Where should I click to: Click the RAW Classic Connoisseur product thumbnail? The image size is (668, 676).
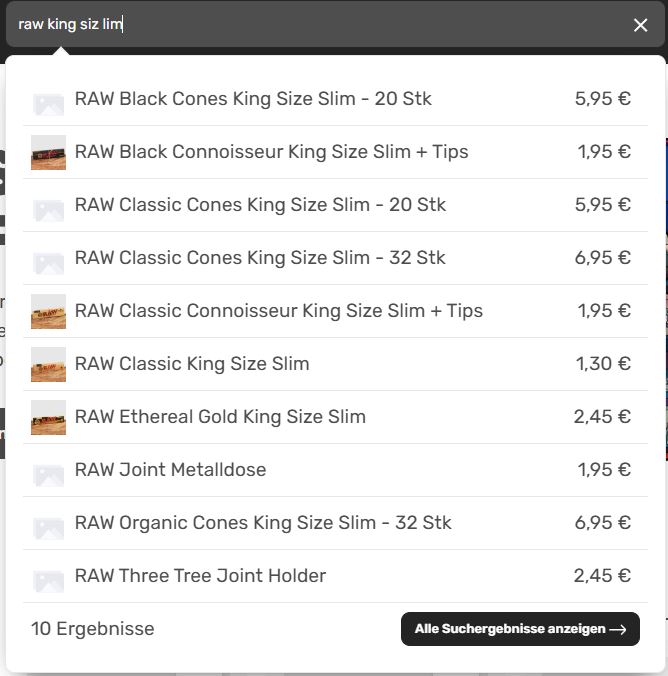[48, 311]
